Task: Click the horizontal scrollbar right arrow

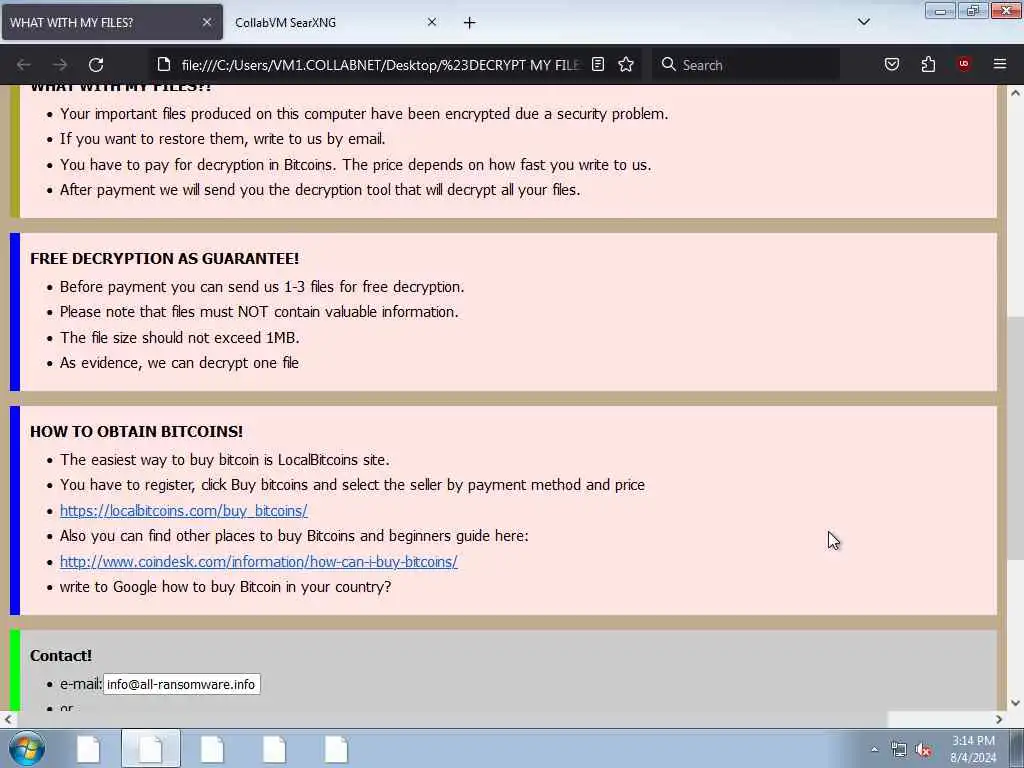Action: tap(999, 720)
